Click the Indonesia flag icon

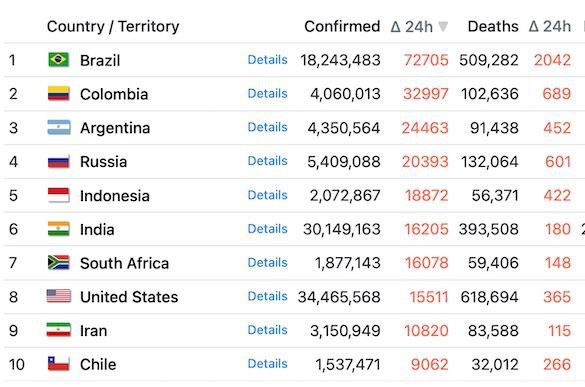(59, 195)
